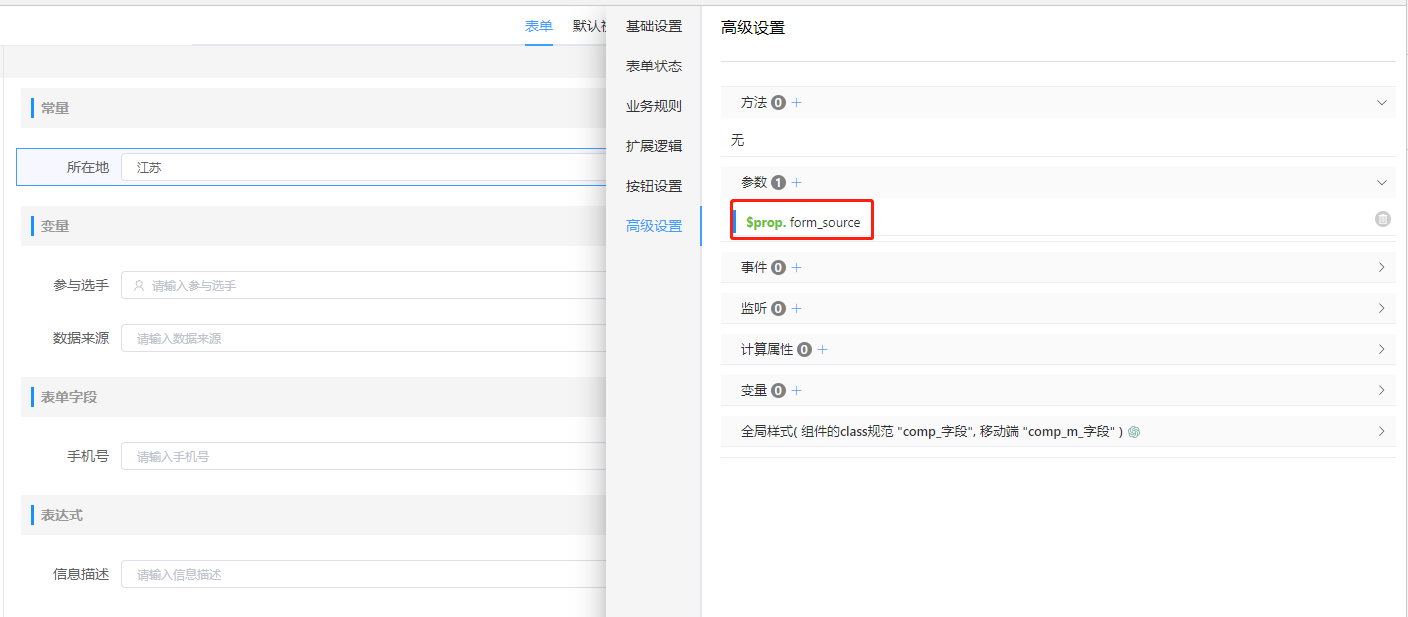Add a new 监听 watcher via plus

pos(797,309)
